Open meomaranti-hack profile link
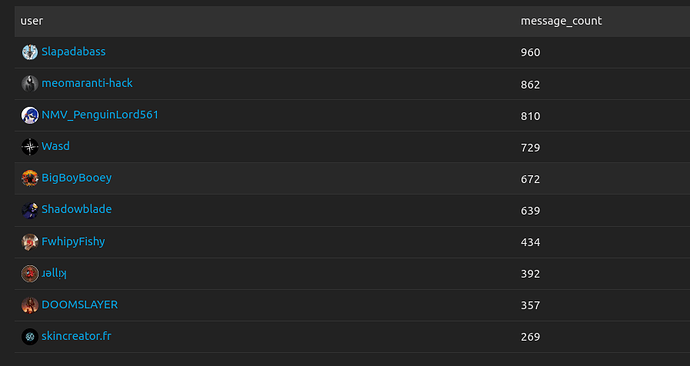690x366 pixels. pyautogui.click(x=87, y=83)
